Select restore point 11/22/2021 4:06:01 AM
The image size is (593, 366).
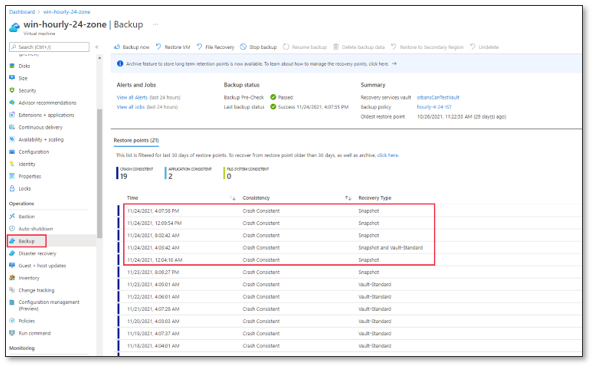coord(348,297)
